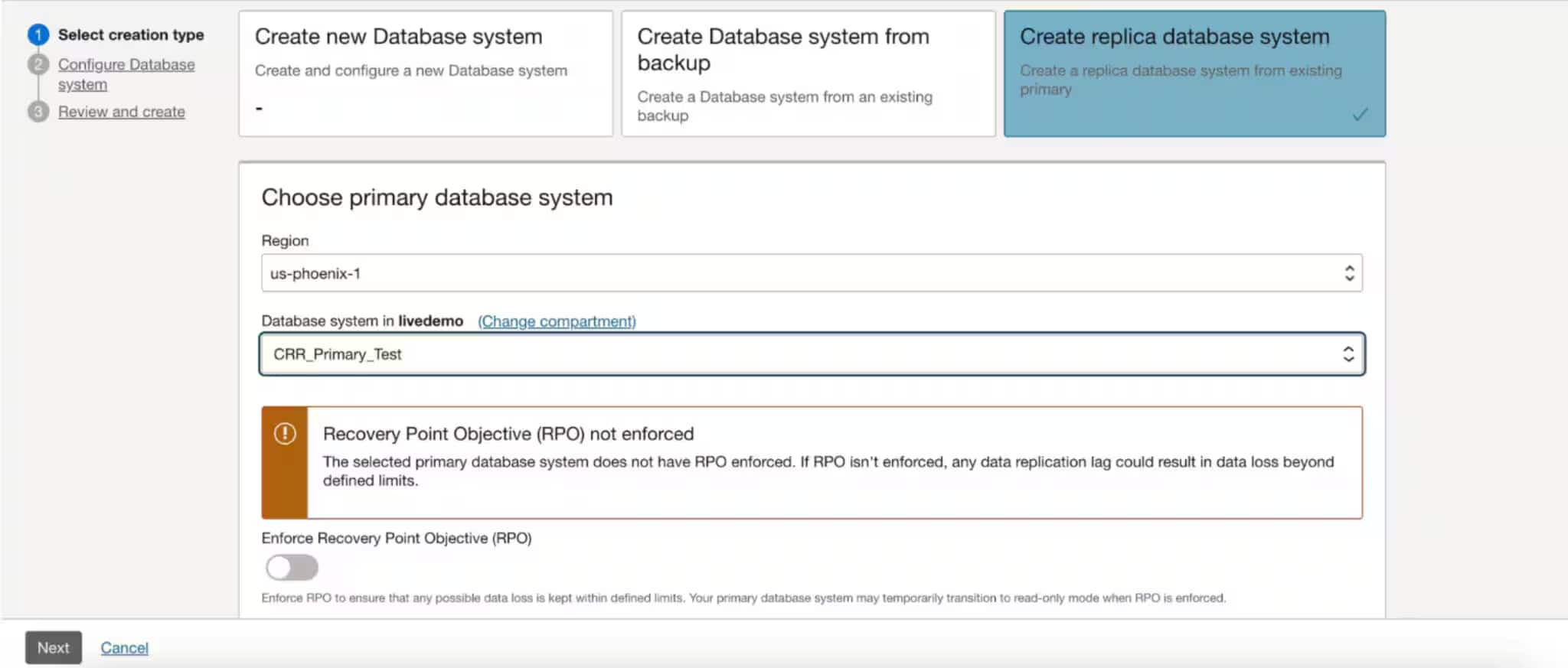Click the Region dropdown arrows
This screenshot has height=668, width=1568.
point(1349,273)
